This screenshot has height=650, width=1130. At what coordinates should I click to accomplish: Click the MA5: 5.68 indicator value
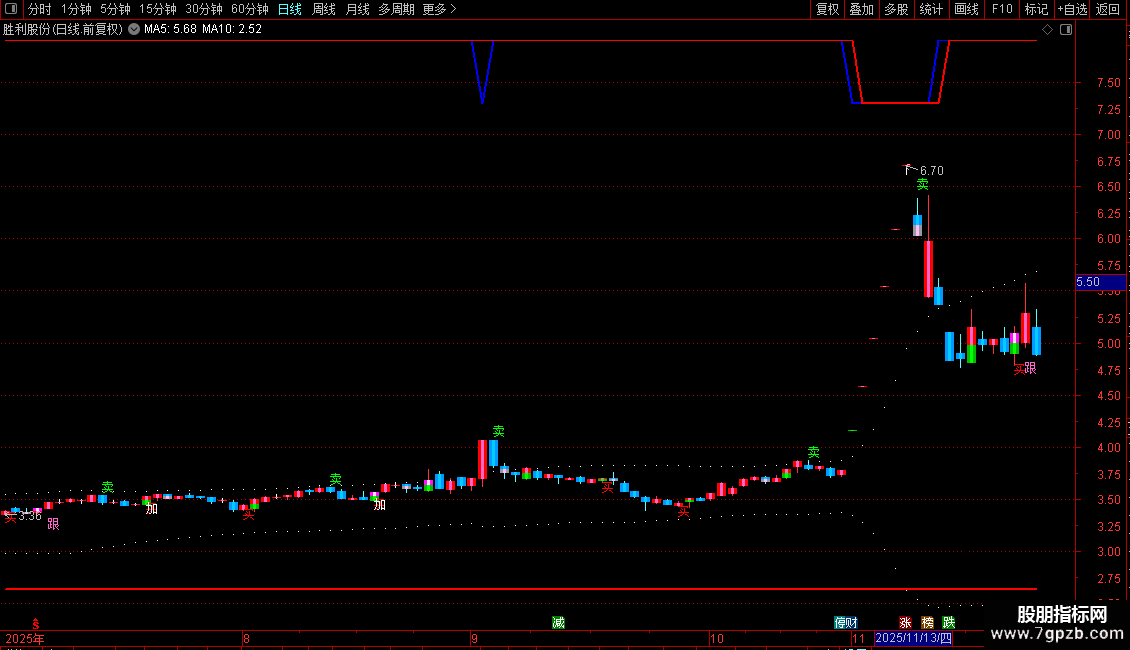point(170,30)
